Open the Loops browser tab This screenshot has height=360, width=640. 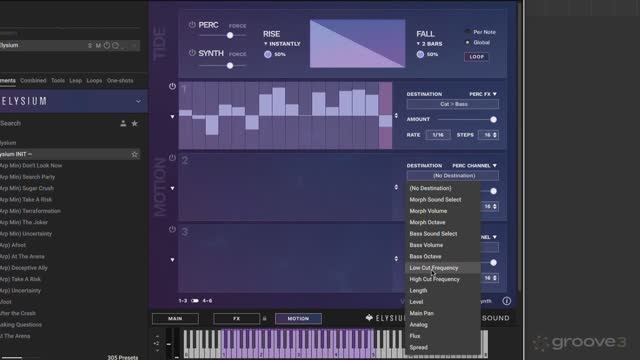pyautogui.click(x=94, y=81)
